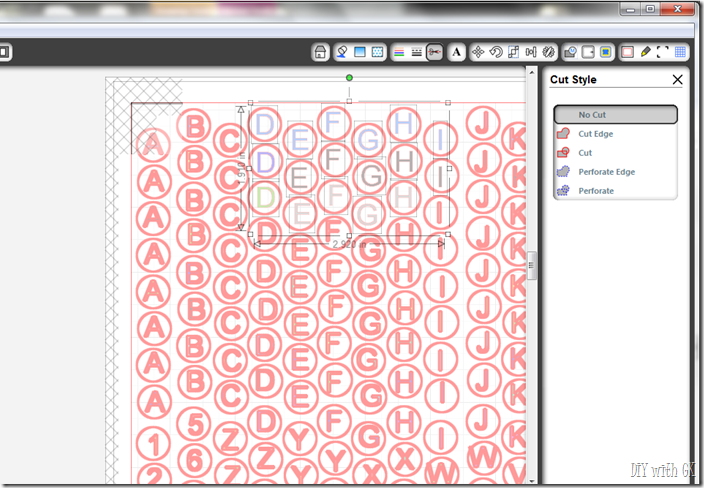Open the Align window
The image size is (704, 488).
[x=531, y=52]
